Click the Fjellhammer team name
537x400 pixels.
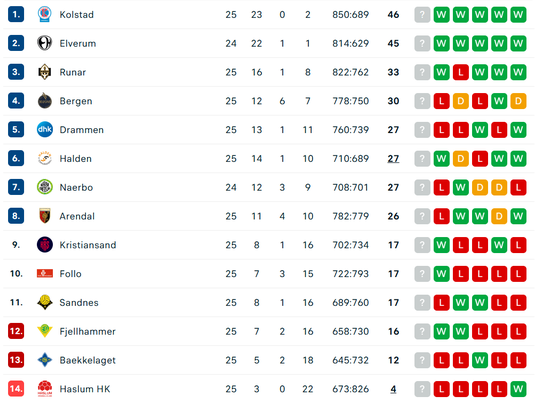point(88,331)
